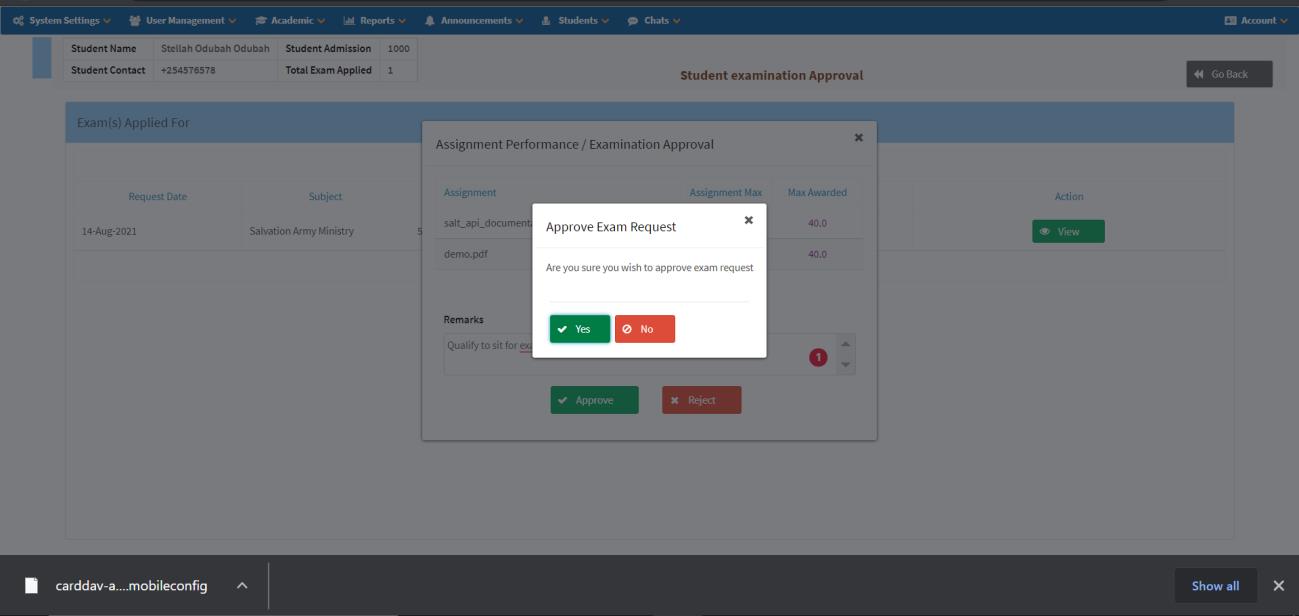This screenshot has height=616, width=1299.
Task: Expand the User Management dropdown
Action: click(183, 20)
